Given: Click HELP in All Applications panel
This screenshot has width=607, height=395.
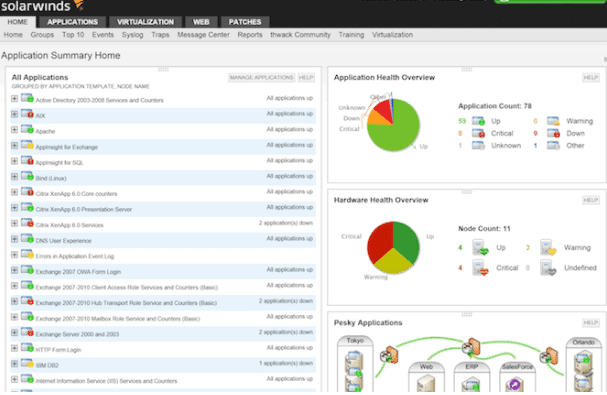Looking at the screenshot, I should 306,77.
